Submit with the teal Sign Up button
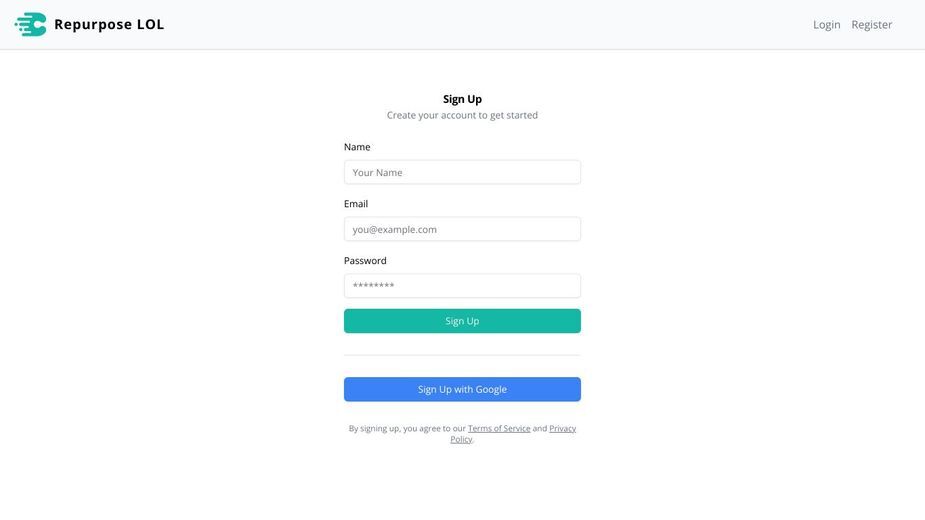Viewport: 925px width, 520px height. click(462, 321)
